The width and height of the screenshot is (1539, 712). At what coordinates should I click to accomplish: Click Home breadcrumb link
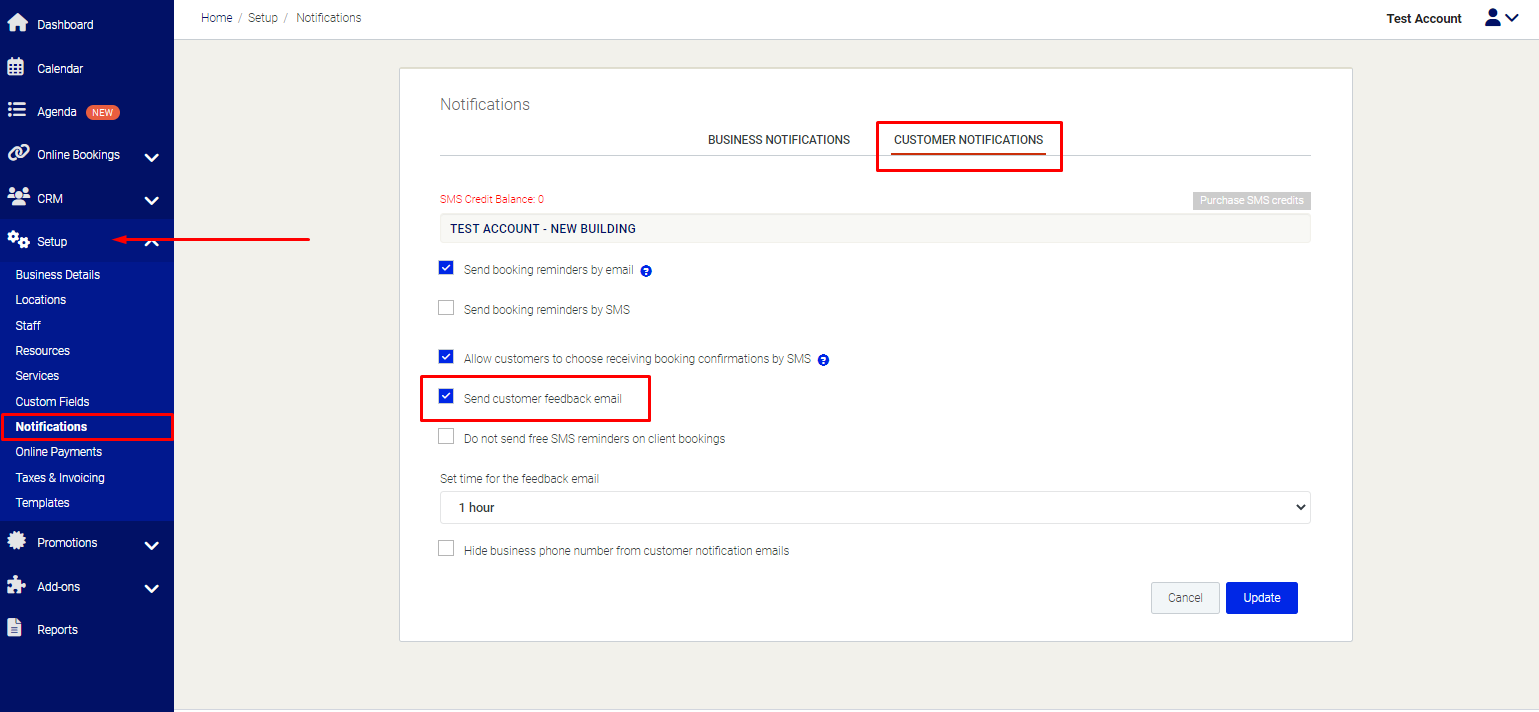217,18
